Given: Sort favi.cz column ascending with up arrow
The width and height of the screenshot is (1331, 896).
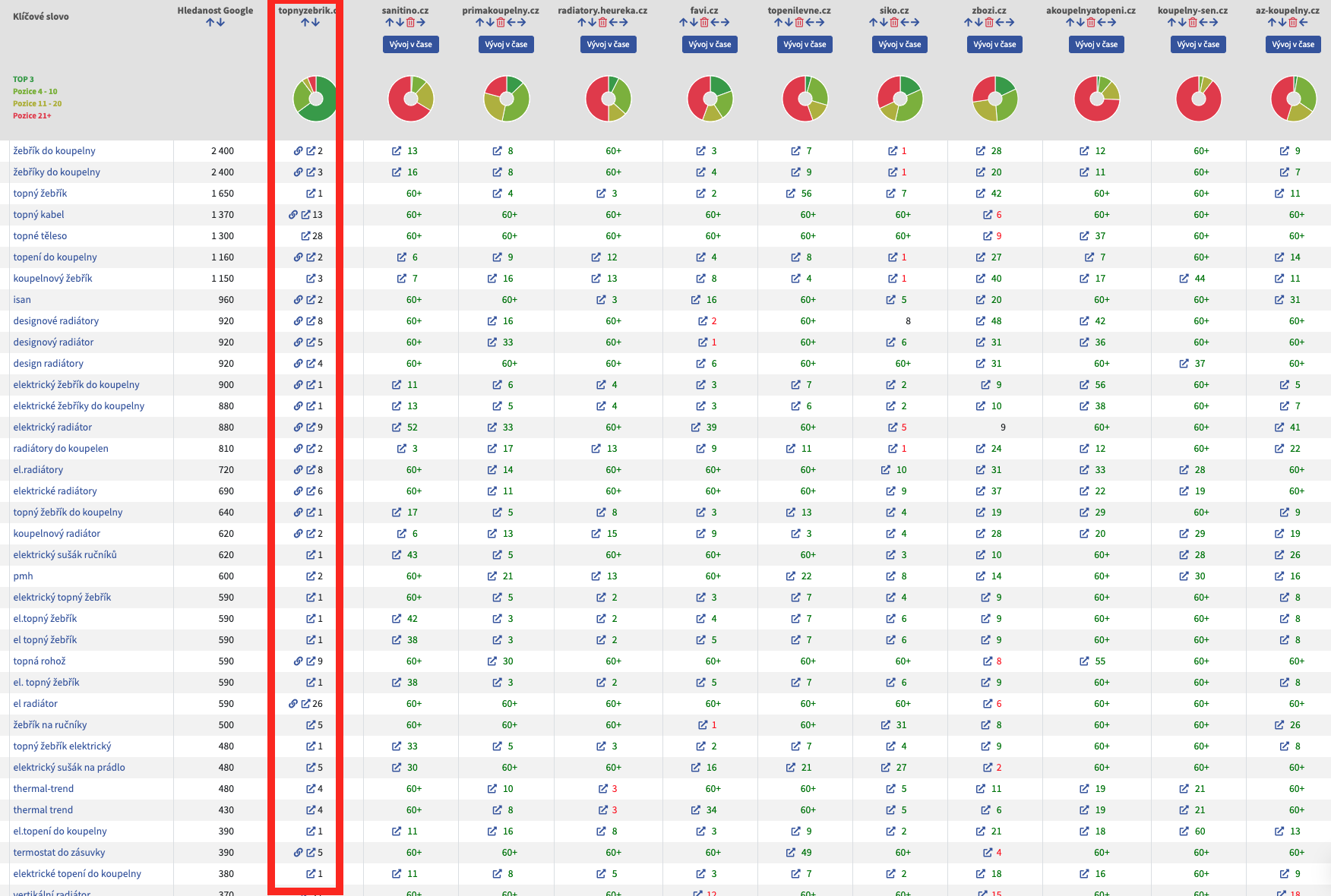Looking at the screenshot, I should [x=684, y=23].
